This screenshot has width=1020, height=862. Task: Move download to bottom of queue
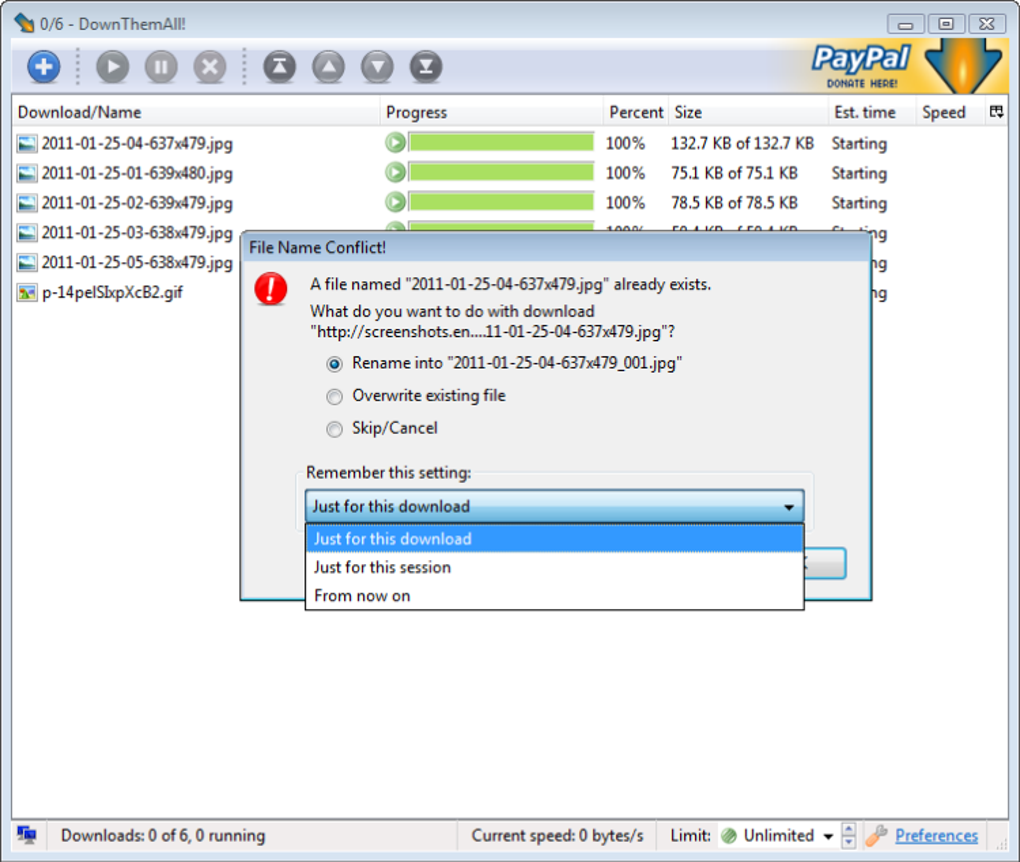[x=426, y=66]
